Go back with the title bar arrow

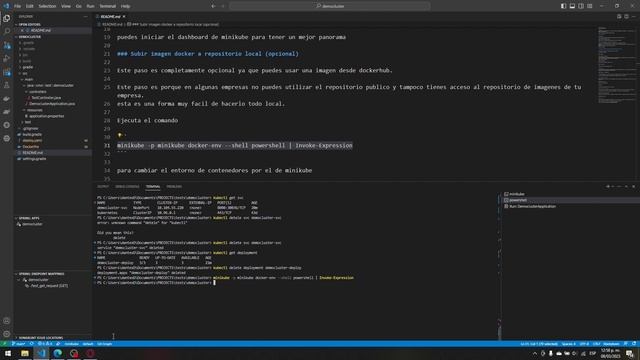[x=213, y=6]
